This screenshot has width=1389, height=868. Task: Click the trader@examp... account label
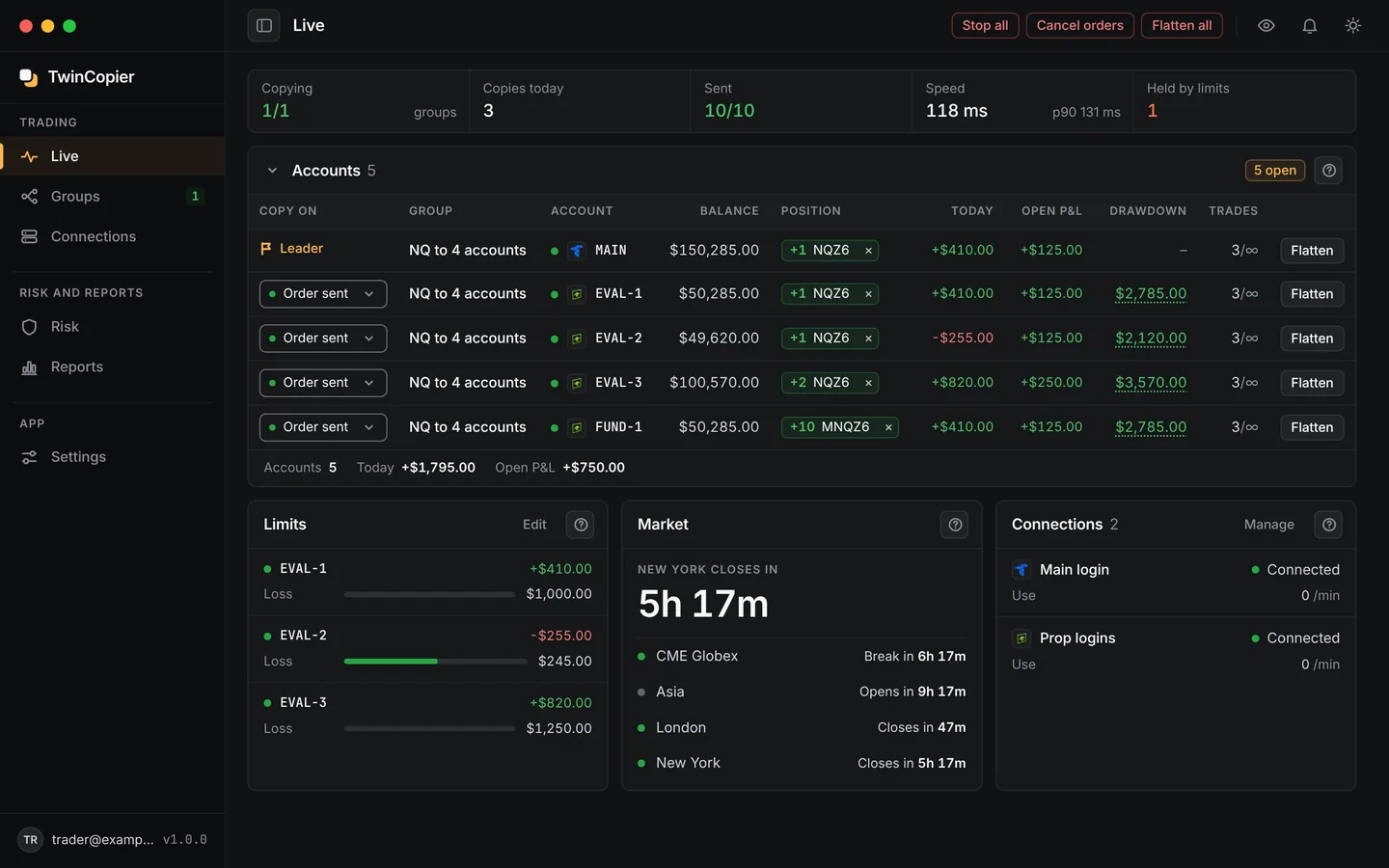(102, 840)
